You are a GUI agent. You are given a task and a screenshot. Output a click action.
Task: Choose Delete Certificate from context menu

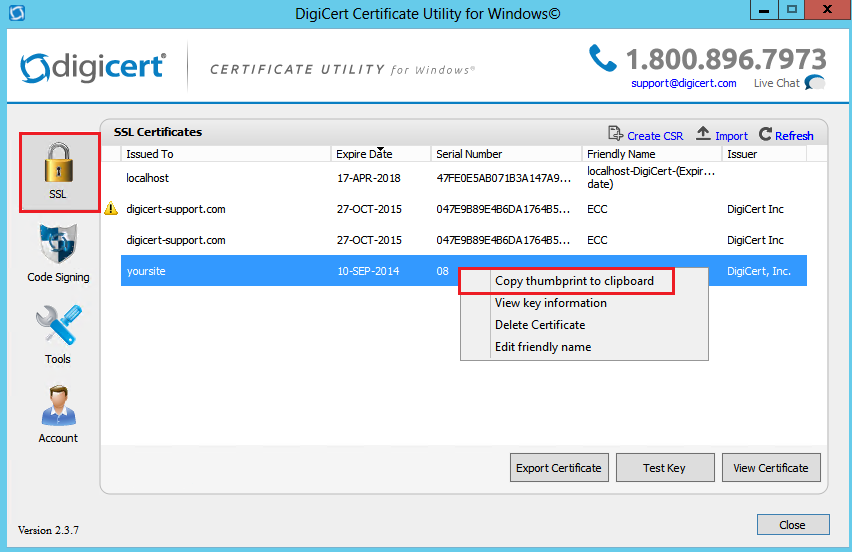[x=540, y=325]
